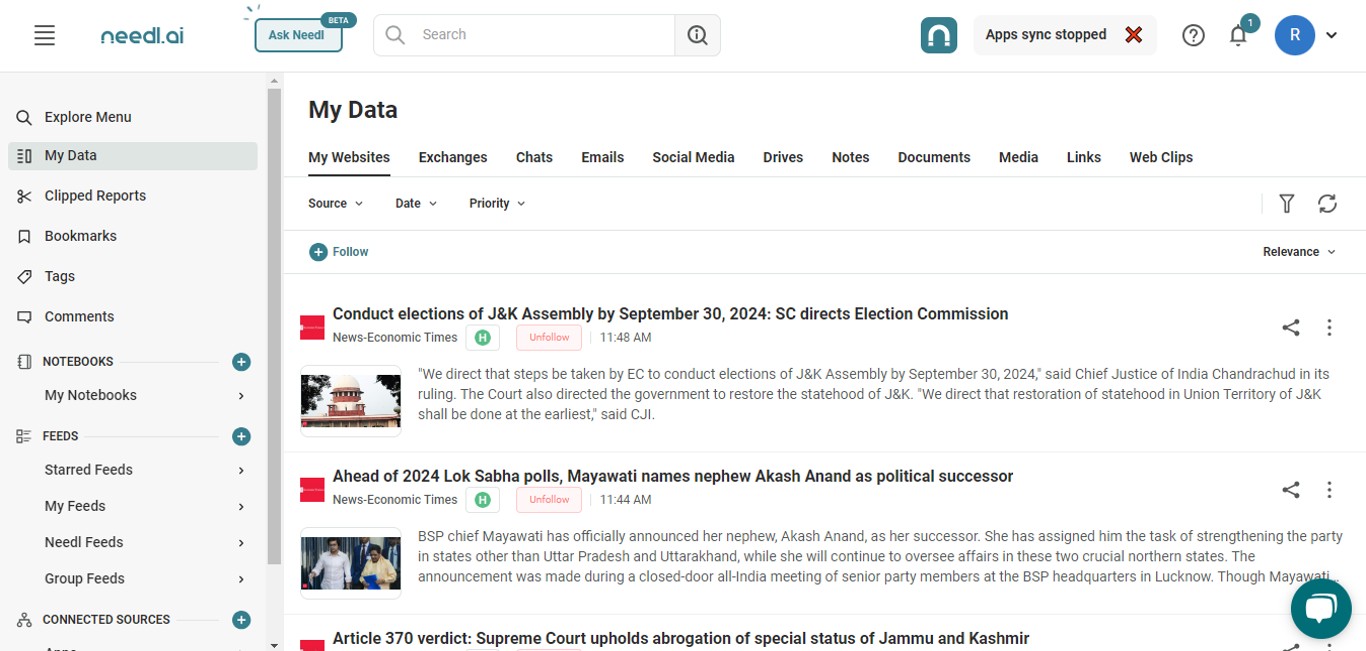The width and height of the screenshot is (1366, 651).
Task: Refresh the My Websites list
Action: [1327, 204]
